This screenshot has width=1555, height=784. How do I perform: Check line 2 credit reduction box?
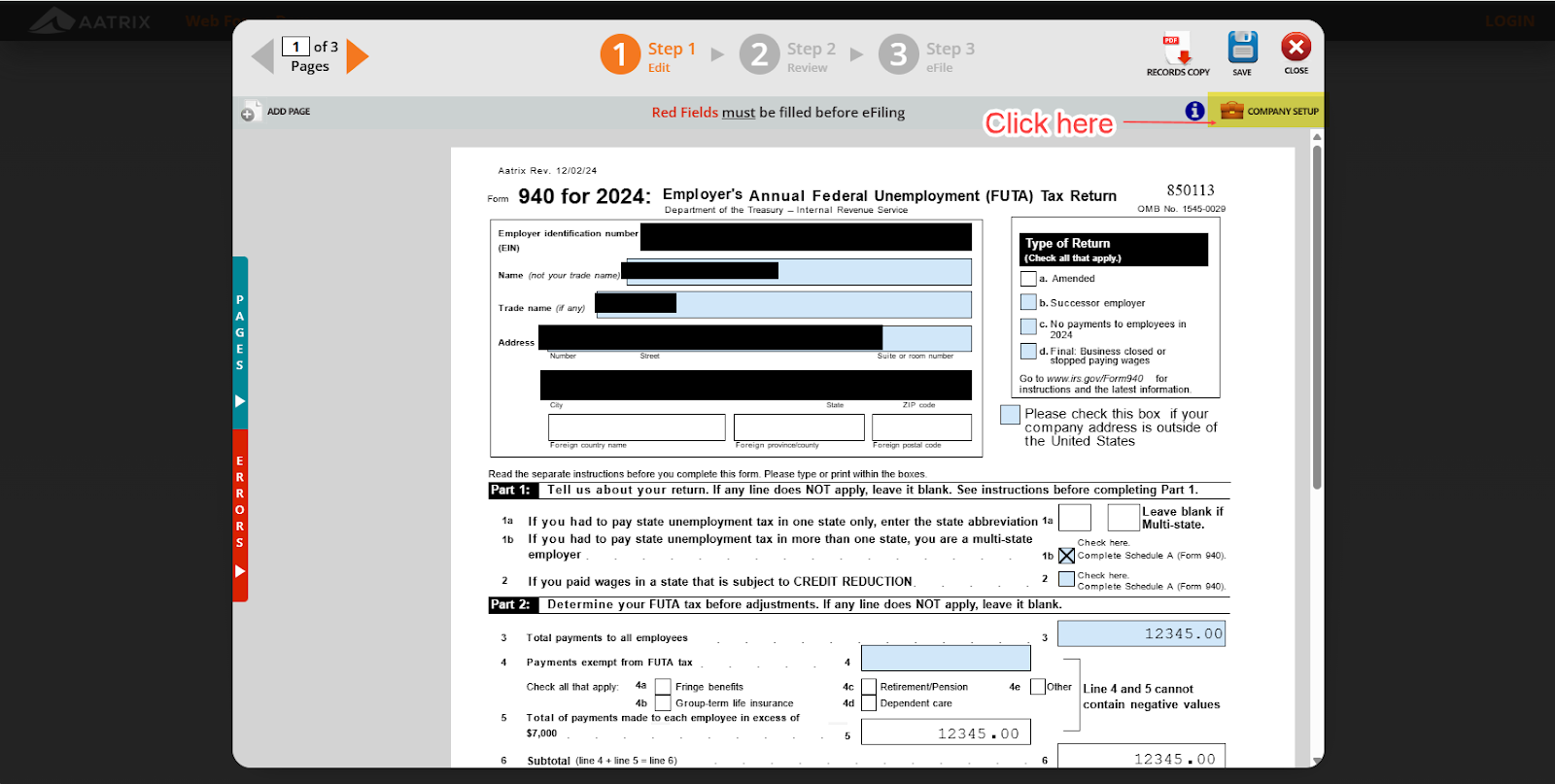point(1066,579)
